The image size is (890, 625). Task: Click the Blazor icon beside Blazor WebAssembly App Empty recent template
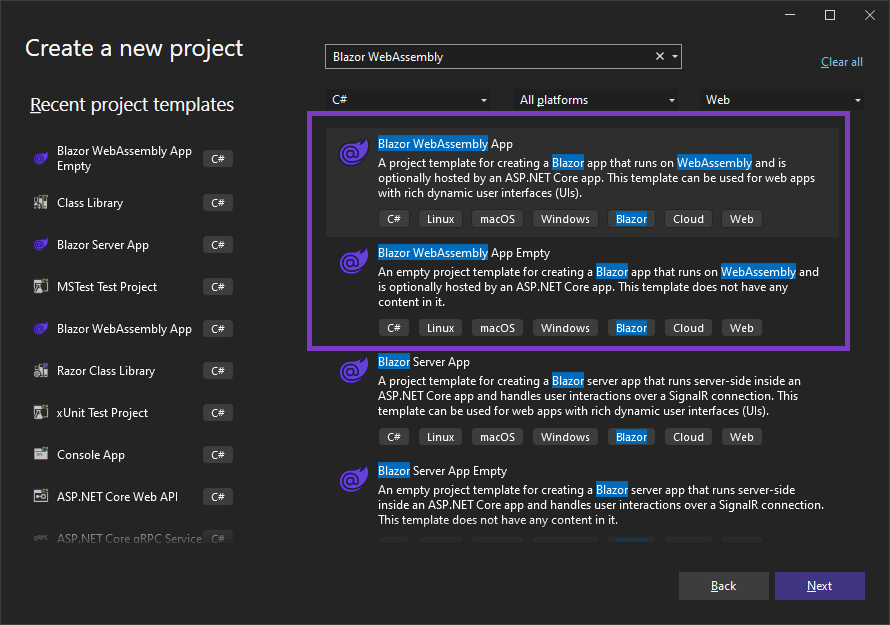(x=41, y=158)
